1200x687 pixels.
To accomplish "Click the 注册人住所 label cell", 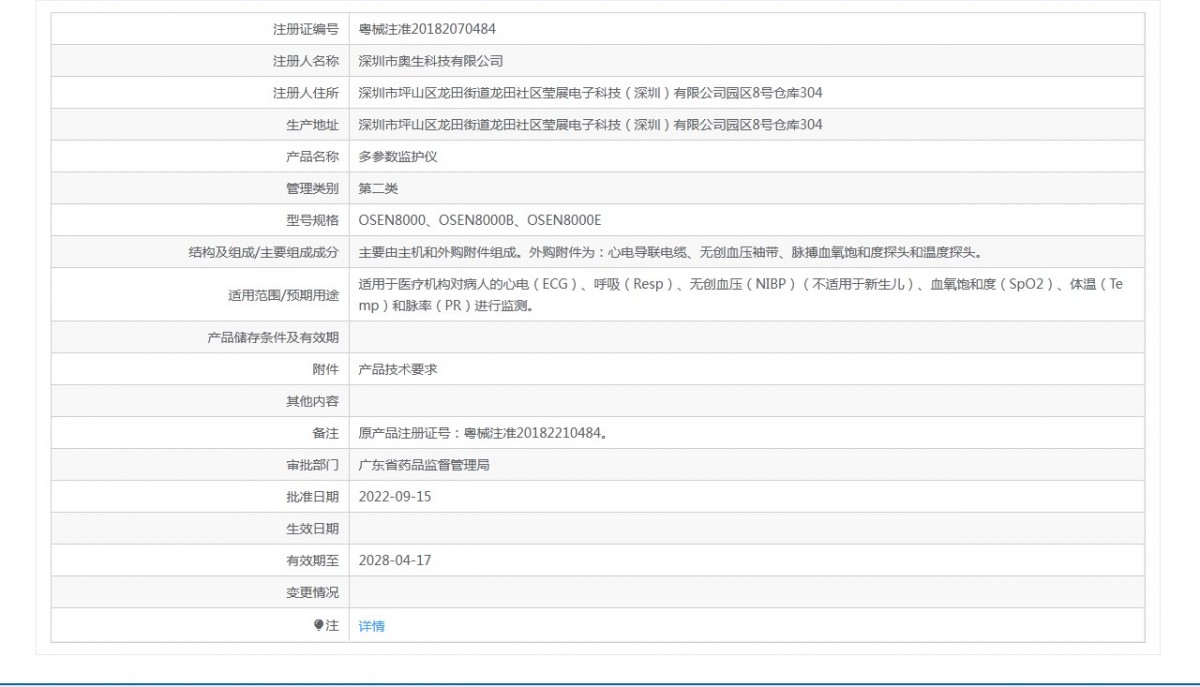I will click(200, 93).
